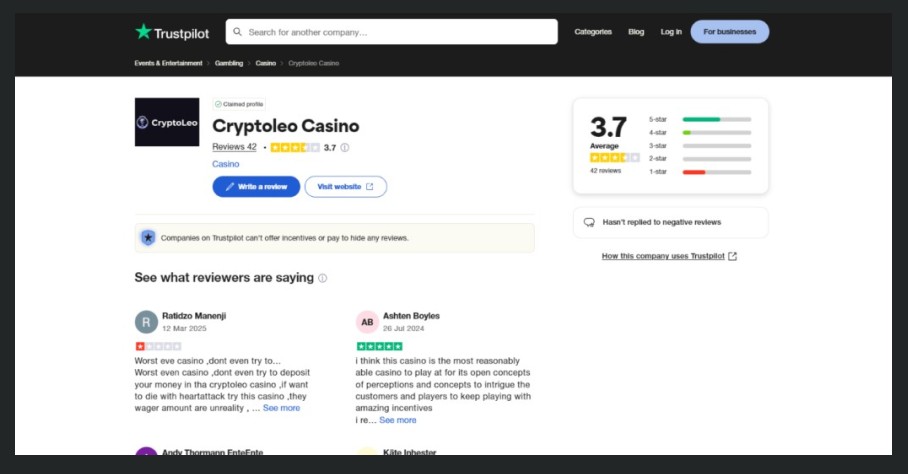Click external link icon on Trustpilot usage link
This screenshot has height=474, width=908.
tap(733, 256)
